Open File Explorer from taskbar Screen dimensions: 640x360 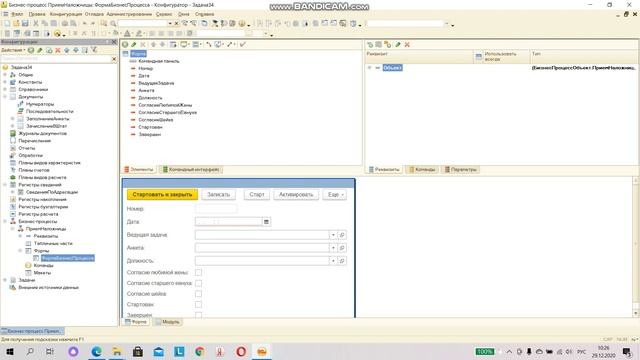click(x=117, y=351)
